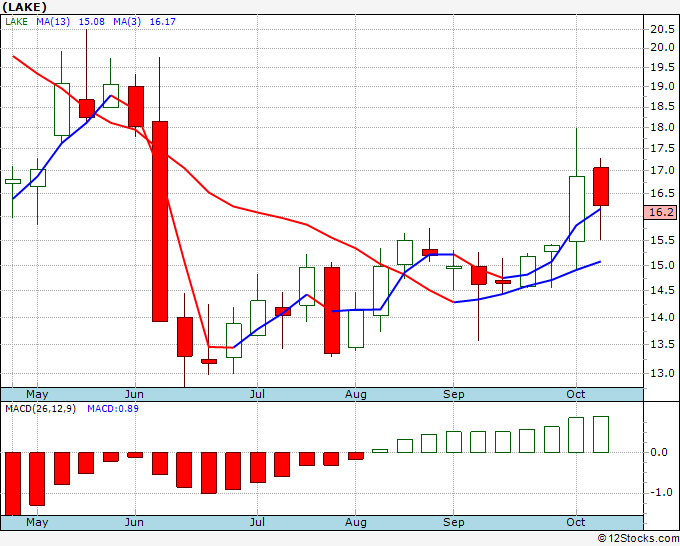
Task: Click the large red June candlestick
Action: (160, 222)
